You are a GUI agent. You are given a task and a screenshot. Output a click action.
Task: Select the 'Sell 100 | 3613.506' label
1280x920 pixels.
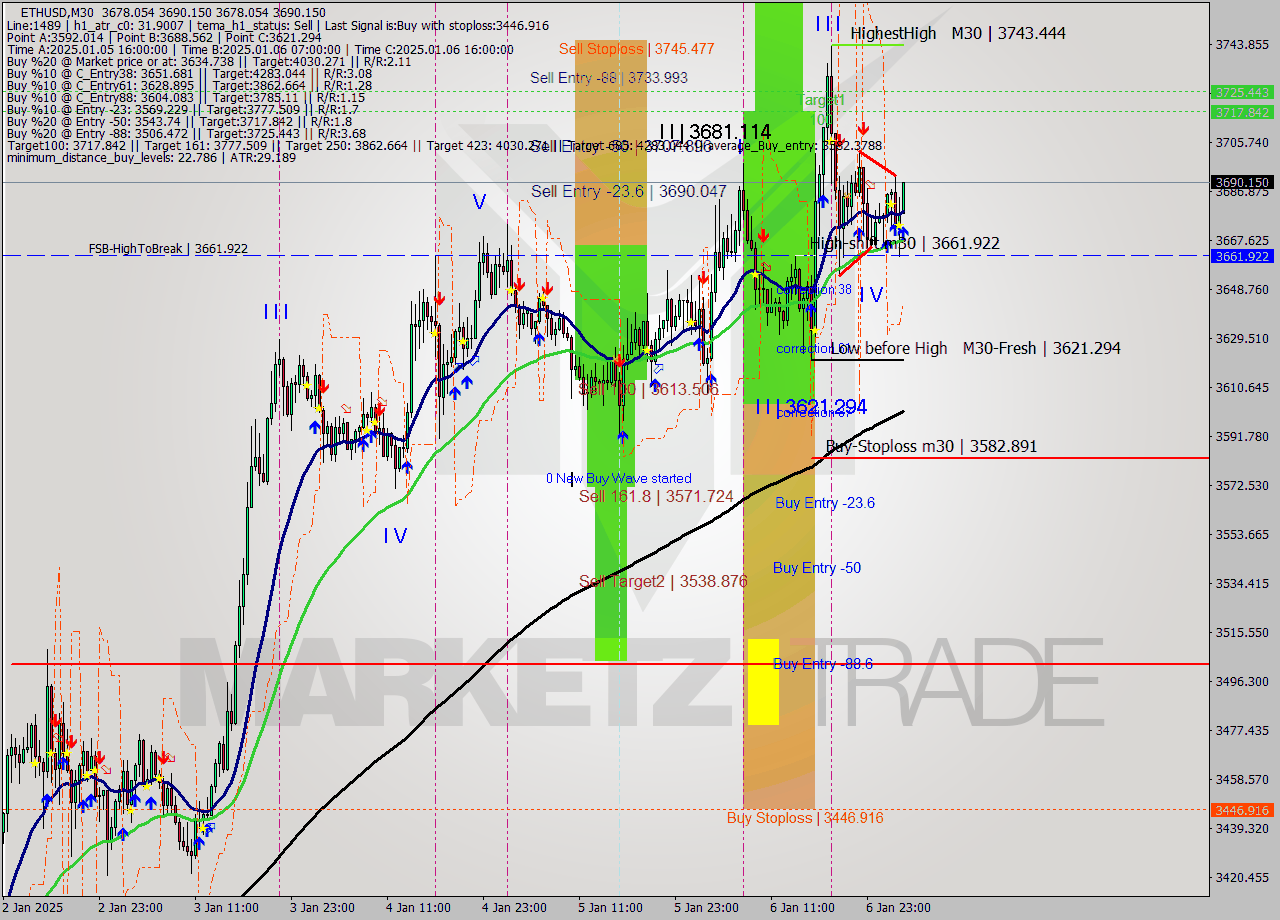tap(649, 389)
